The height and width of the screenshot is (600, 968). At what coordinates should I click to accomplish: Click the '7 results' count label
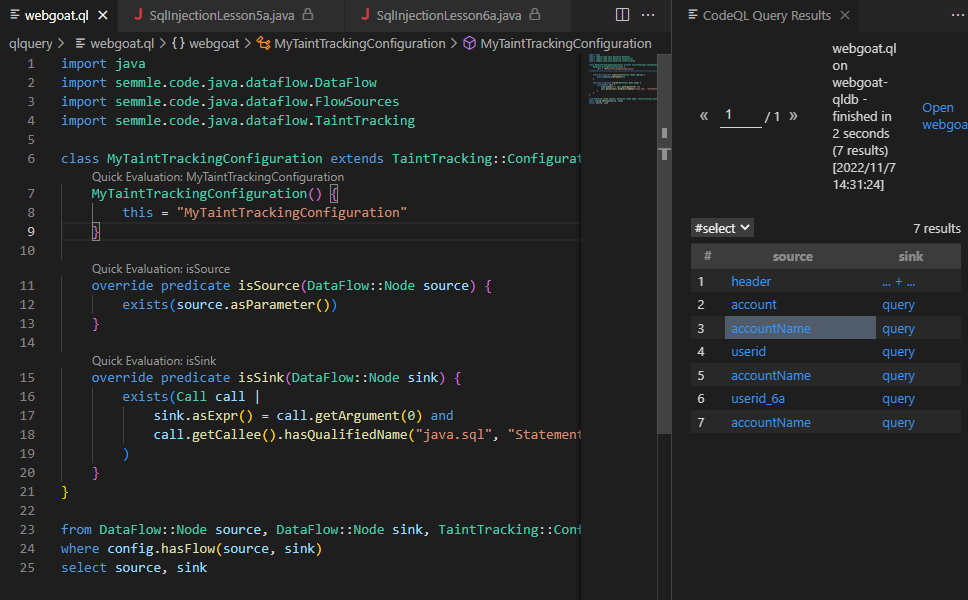(x=937, y=229)
